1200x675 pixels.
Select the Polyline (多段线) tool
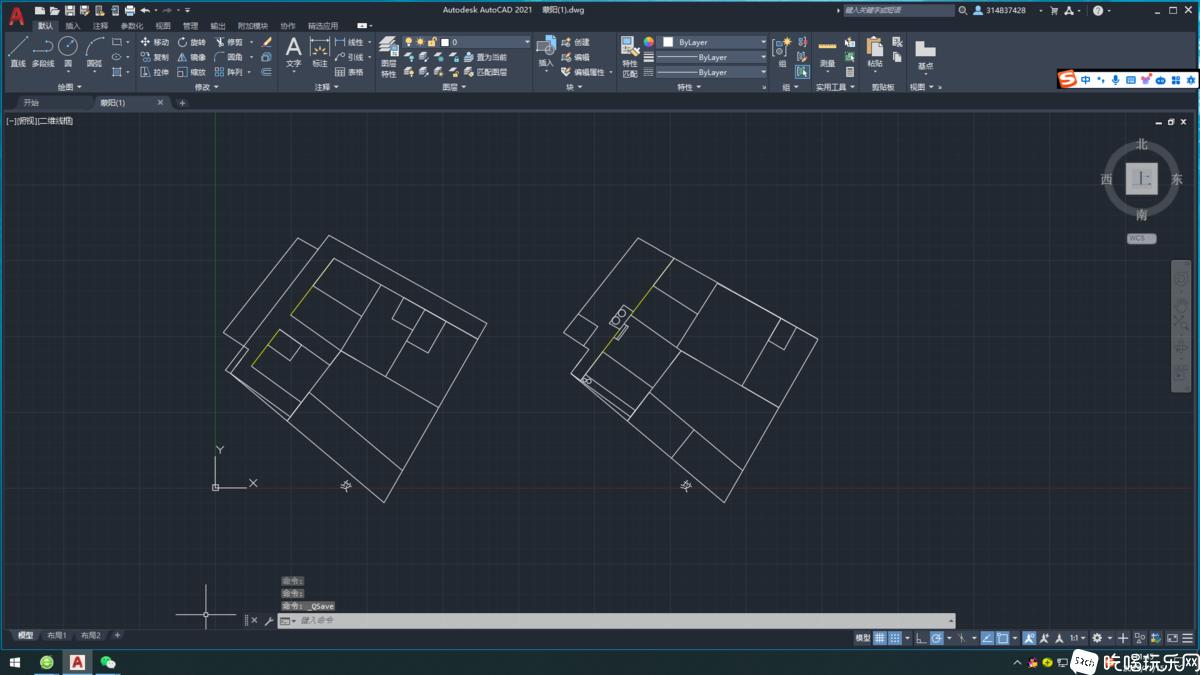click(43, 52)
